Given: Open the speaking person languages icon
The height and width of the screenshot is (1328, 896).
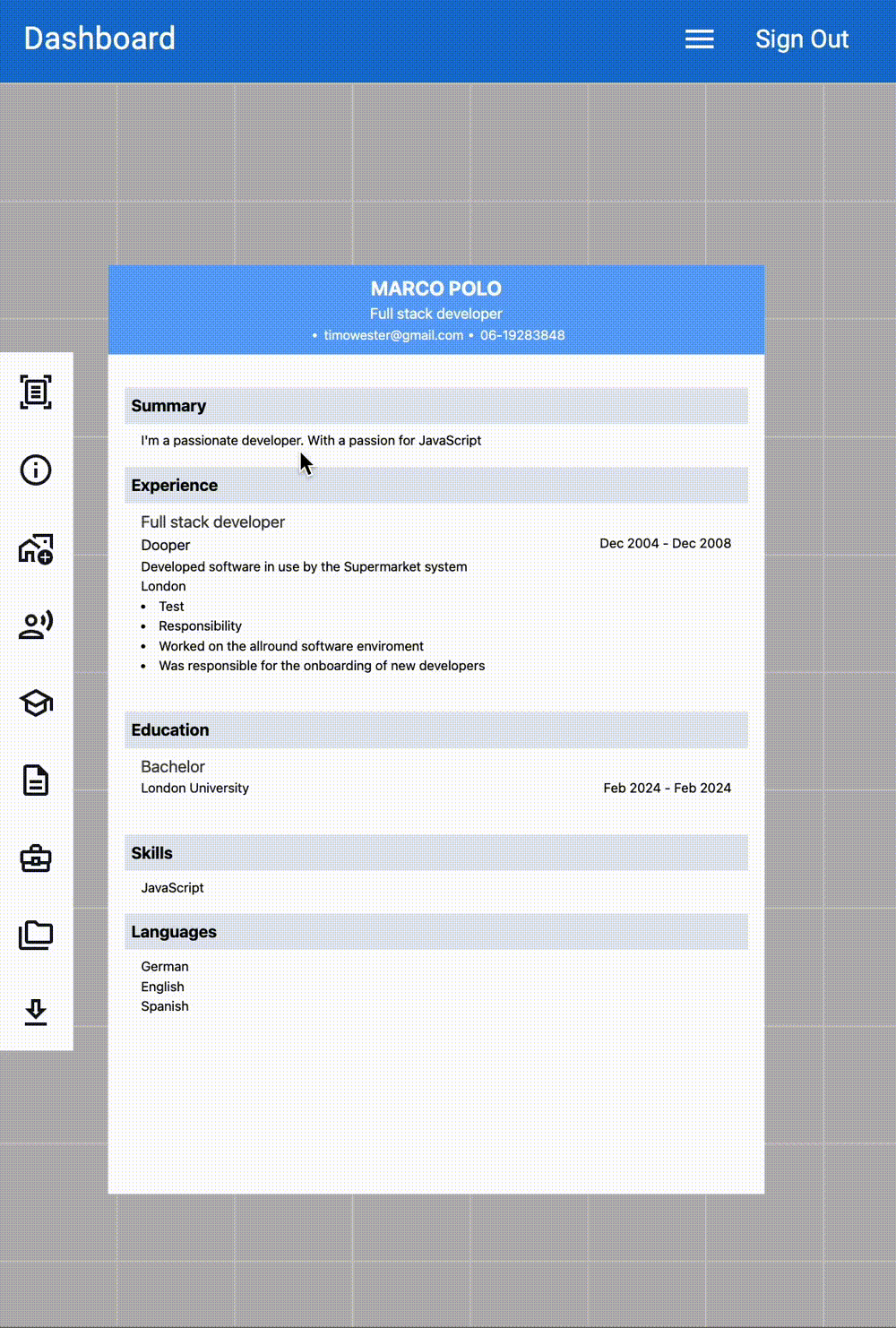Looking at the screenshot, I should tap(36, 625).
